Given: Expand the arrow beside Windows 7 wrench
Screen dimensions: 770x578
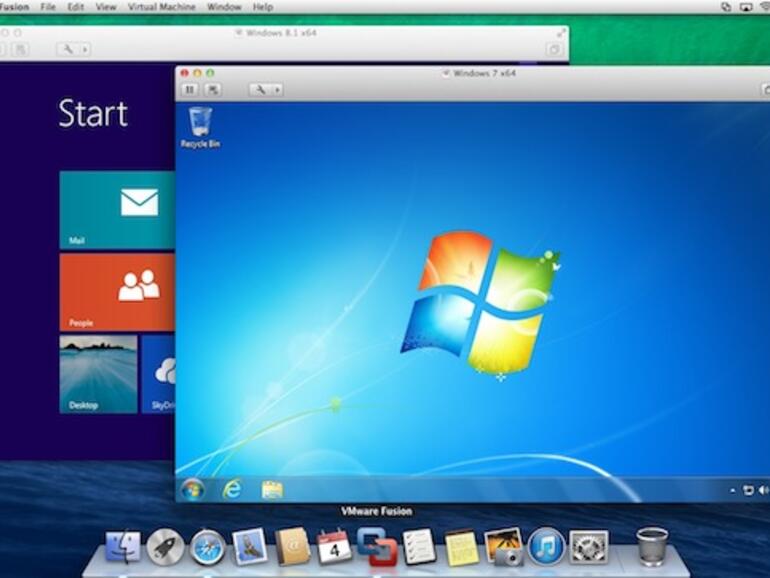Looking at the screenshot, I should [x=277, y=90].
